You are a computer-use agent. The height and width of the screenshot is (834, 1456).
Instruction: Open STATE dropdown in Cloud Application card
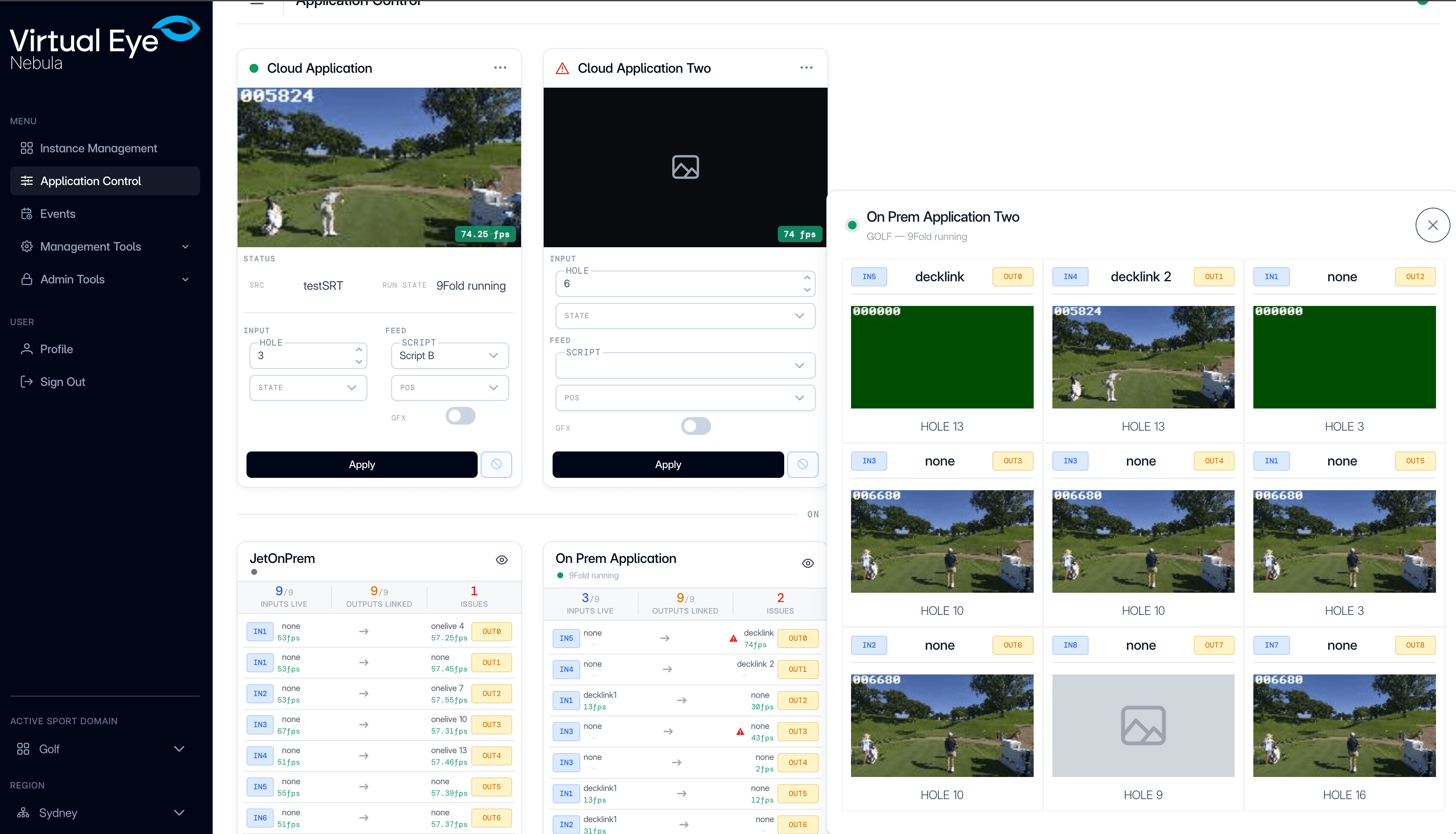tap(308, 388)
